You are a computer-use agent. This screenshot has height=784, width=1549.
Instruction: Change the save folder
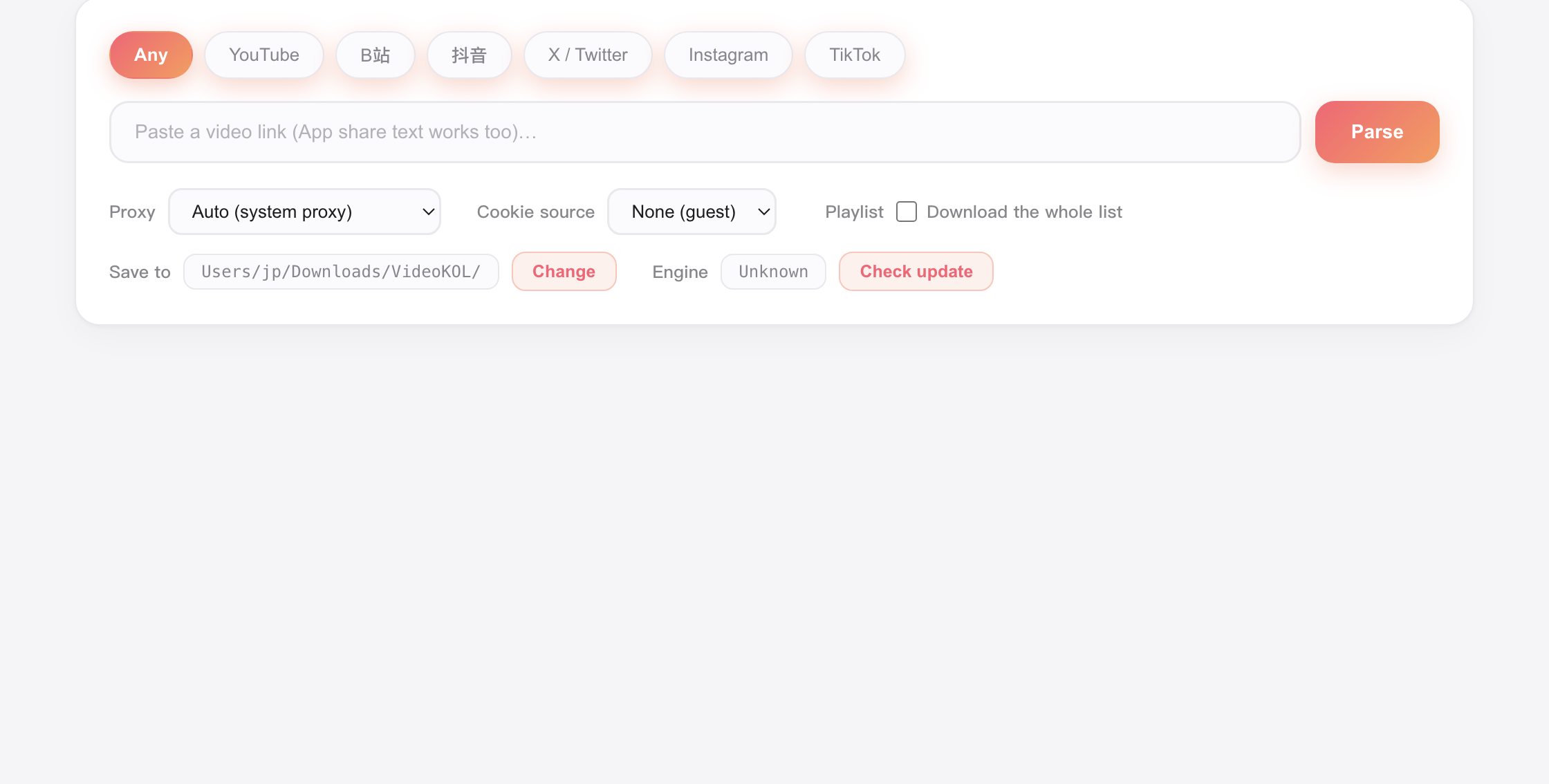click(x=564, y=272)
